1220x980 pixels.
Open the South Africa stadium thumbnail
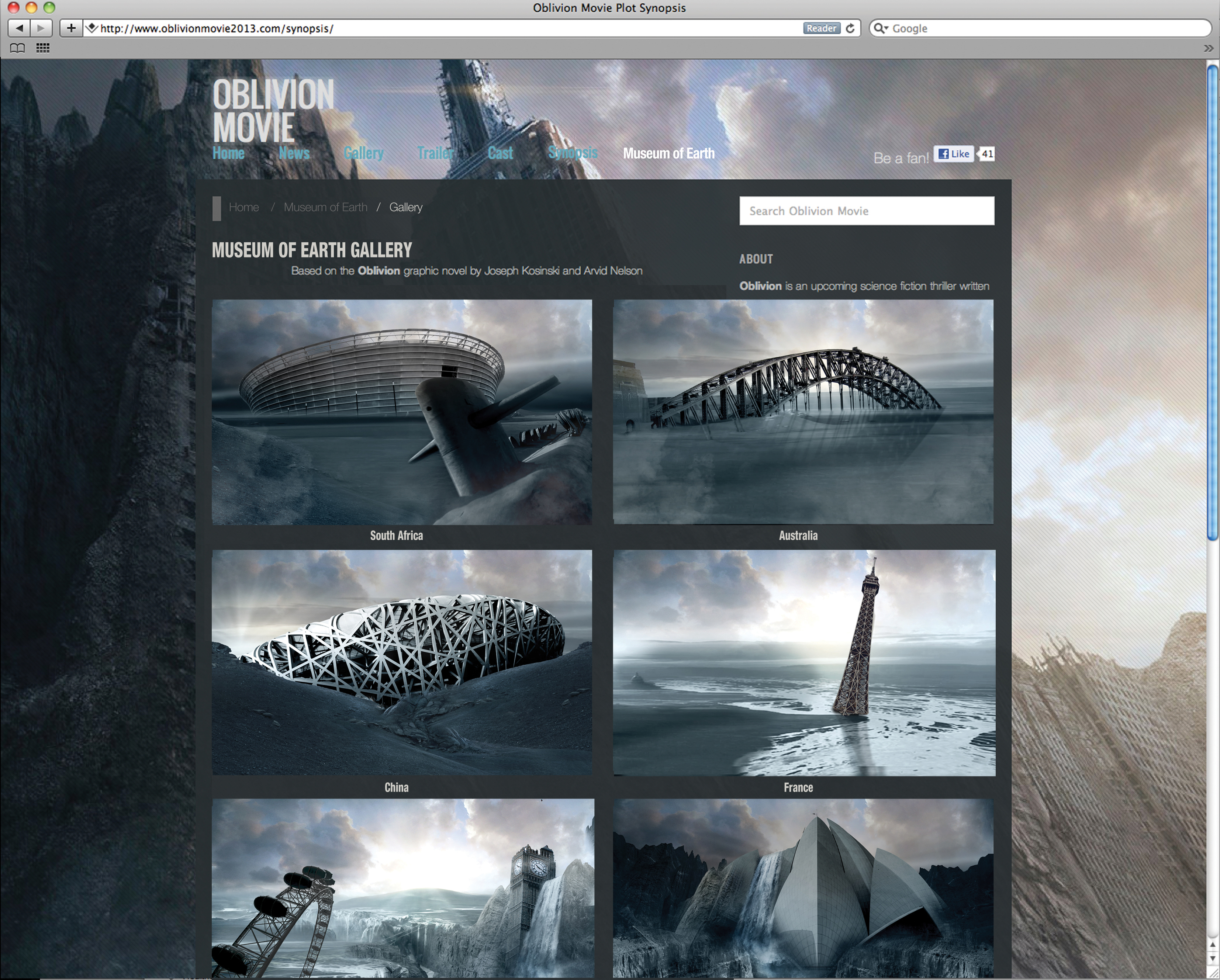coord(402,412)
